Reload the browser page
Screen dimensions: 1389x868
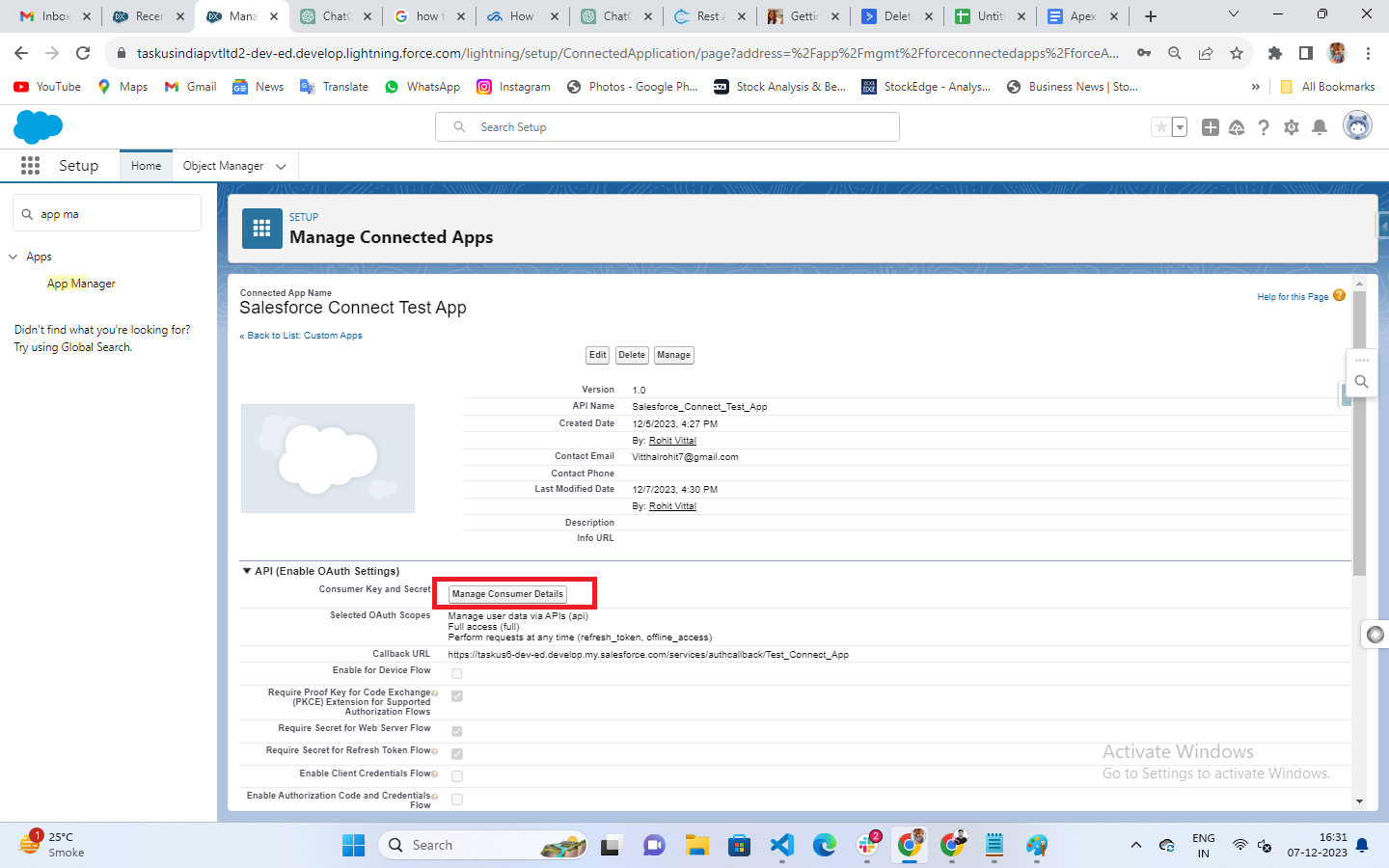click(x=83, y=53)
